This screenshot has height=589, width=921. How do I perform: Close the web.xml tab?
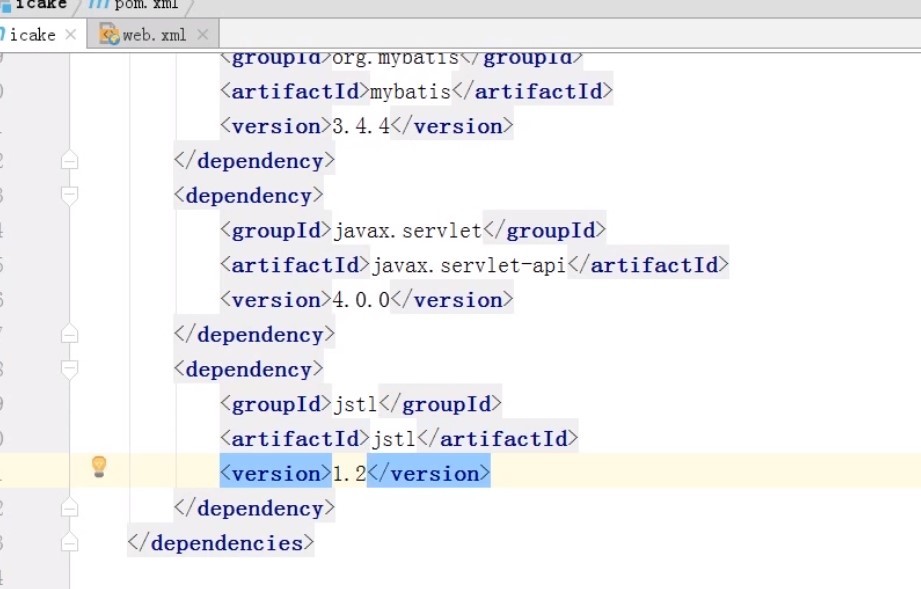(x=203, y=35)
